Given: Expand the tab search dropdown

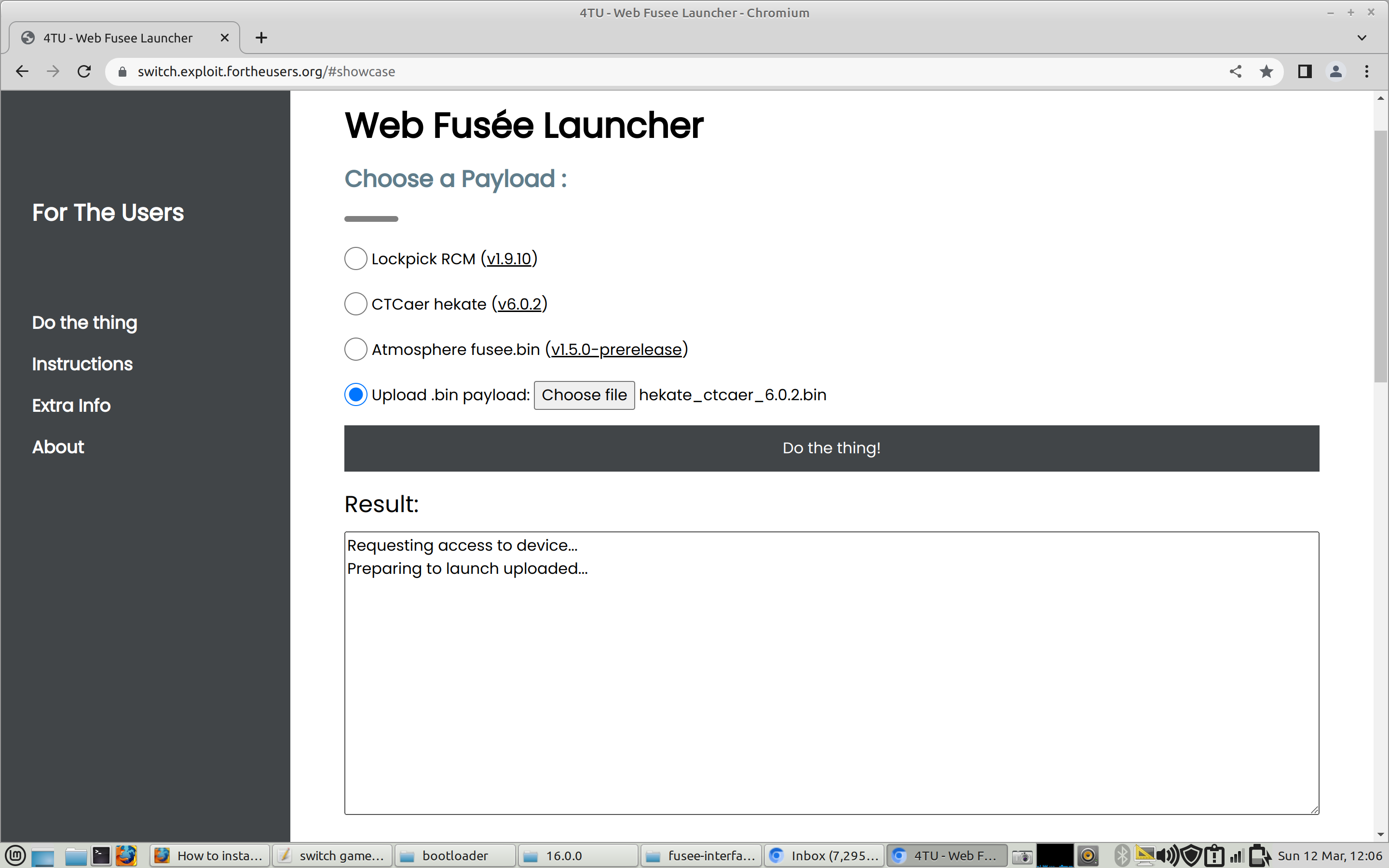Looking at the screenshot, I should click(1362, 38).
